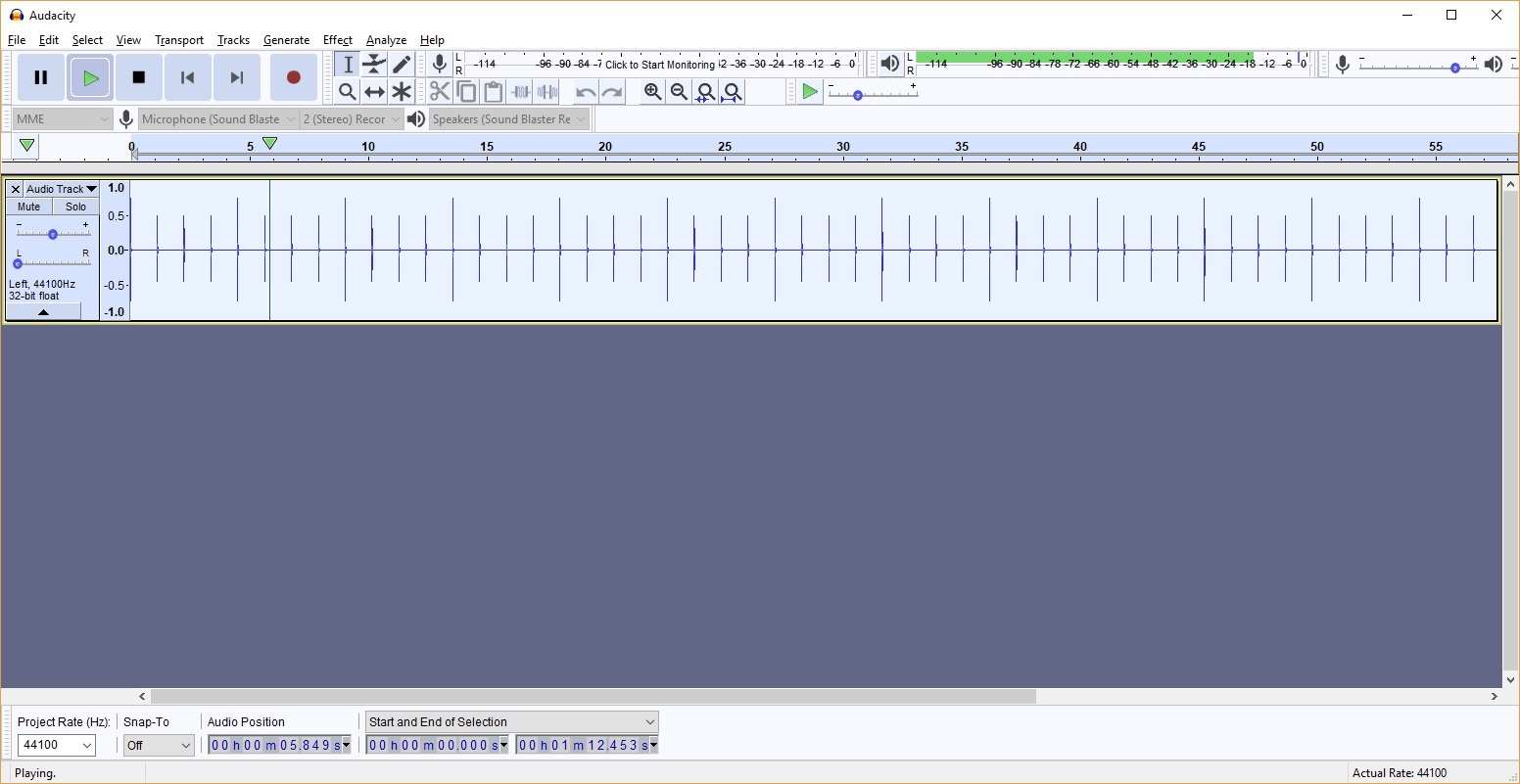Select the Envelope tool

coord(374,65)
